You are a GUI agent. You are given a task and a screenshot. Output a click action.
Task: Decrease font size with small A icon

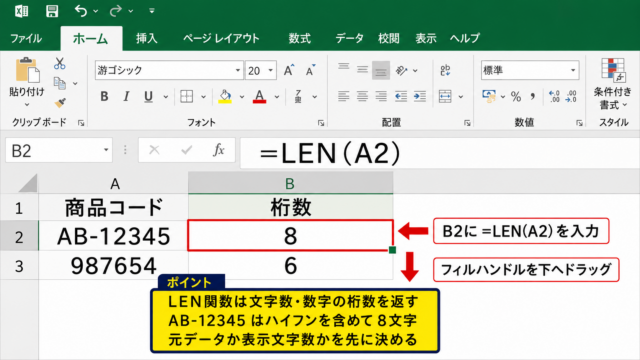pos(311,70)
